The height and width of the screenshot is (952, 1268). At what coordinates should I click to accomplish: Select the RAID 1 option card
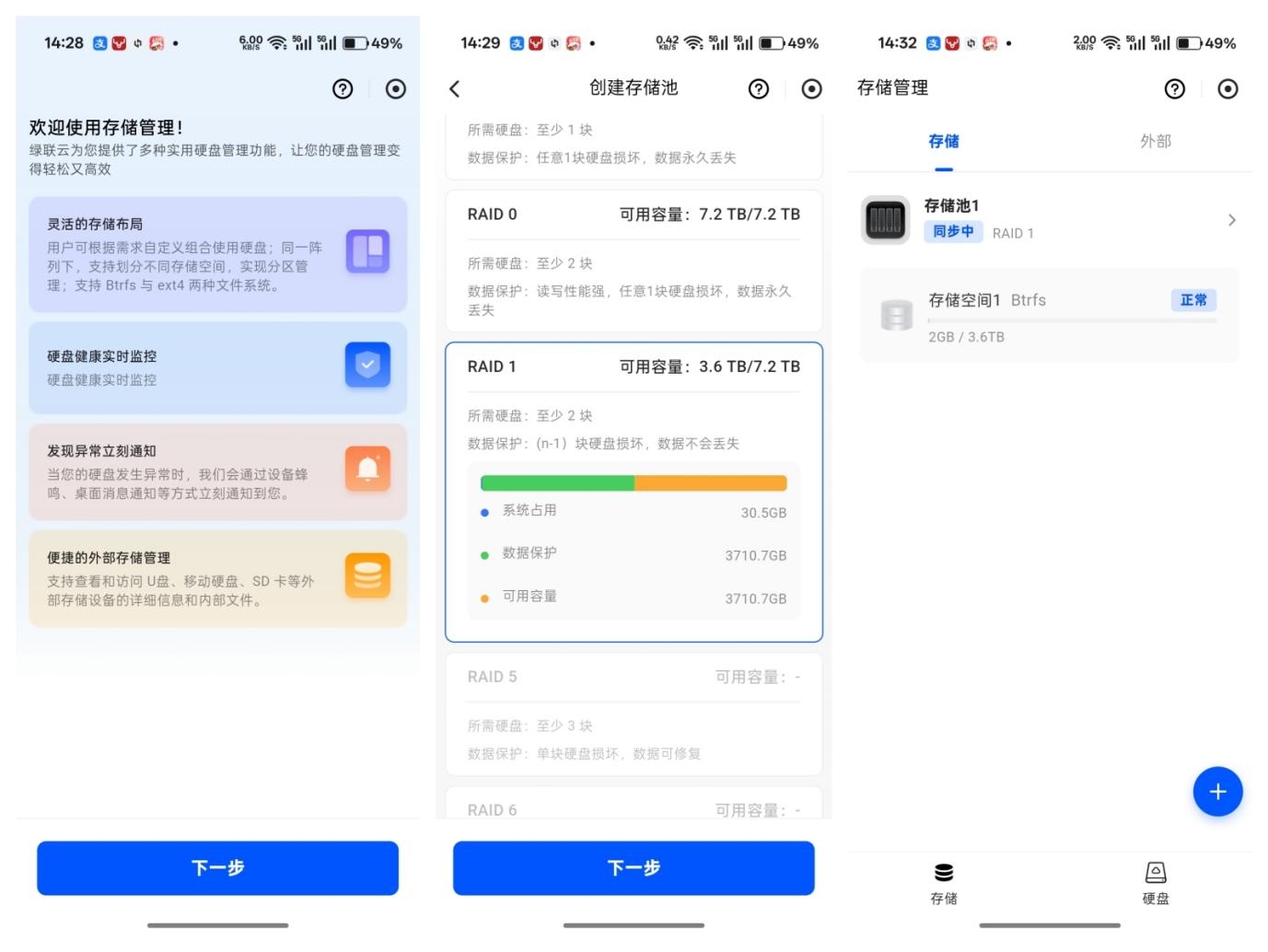pyautogui.click(x=634, y=492)
